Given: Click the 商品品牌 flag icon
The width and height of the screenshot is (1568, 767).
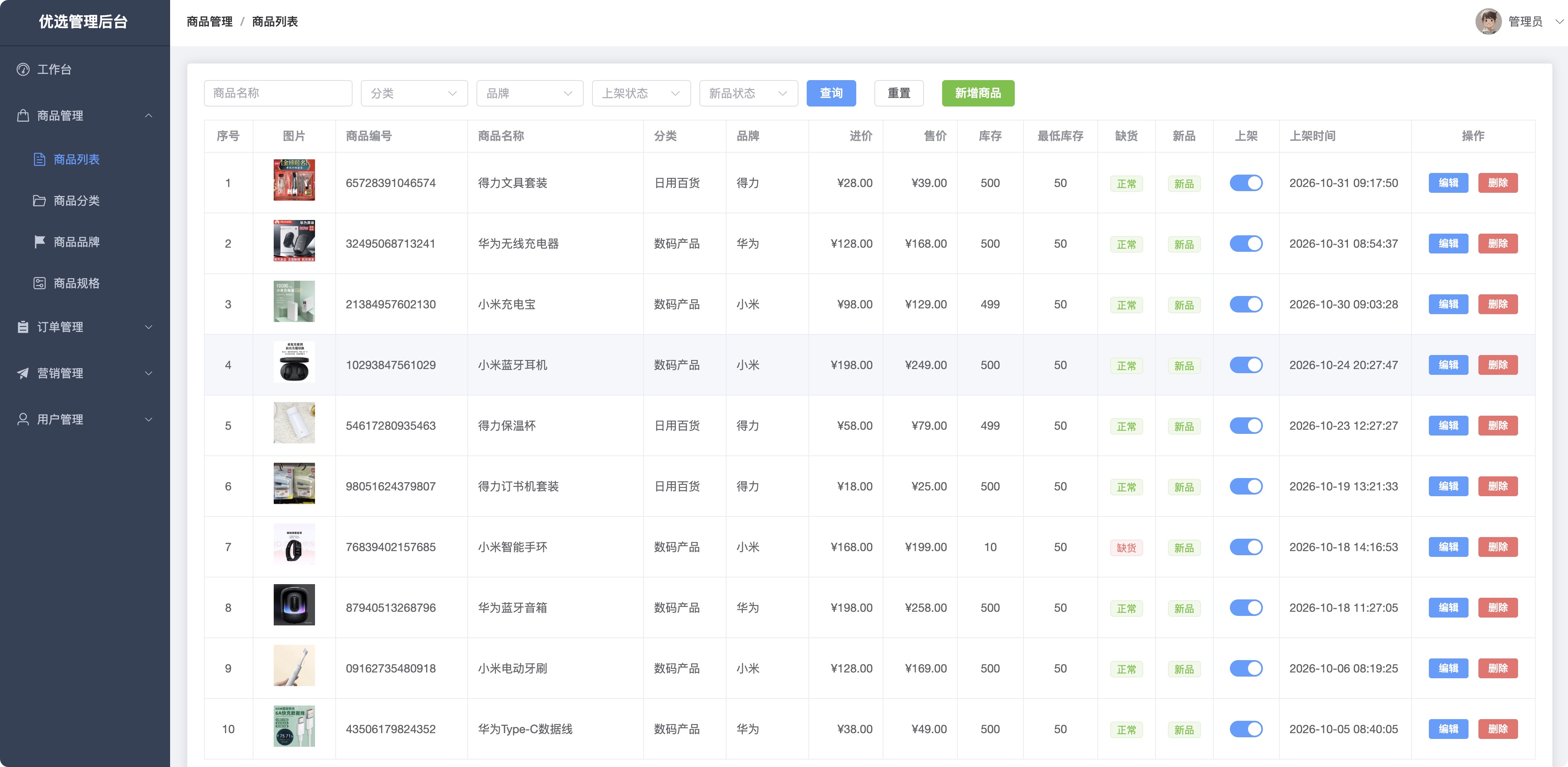Looking at the screenshot, I should tap(40, 242).
